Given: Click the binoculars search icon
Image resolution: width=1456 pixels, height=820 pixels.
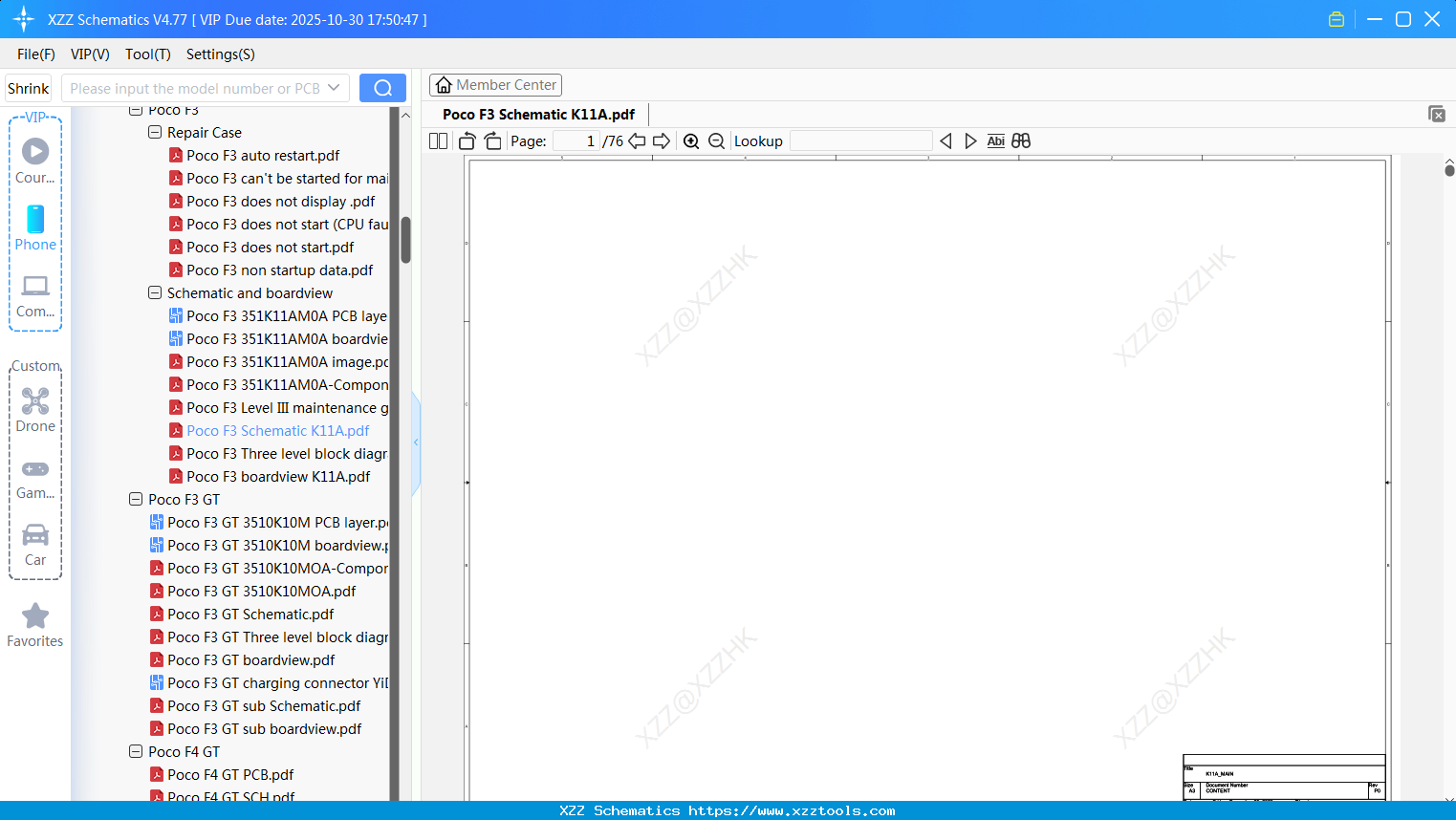Looking at the screenshot, I should (1021, 141).
